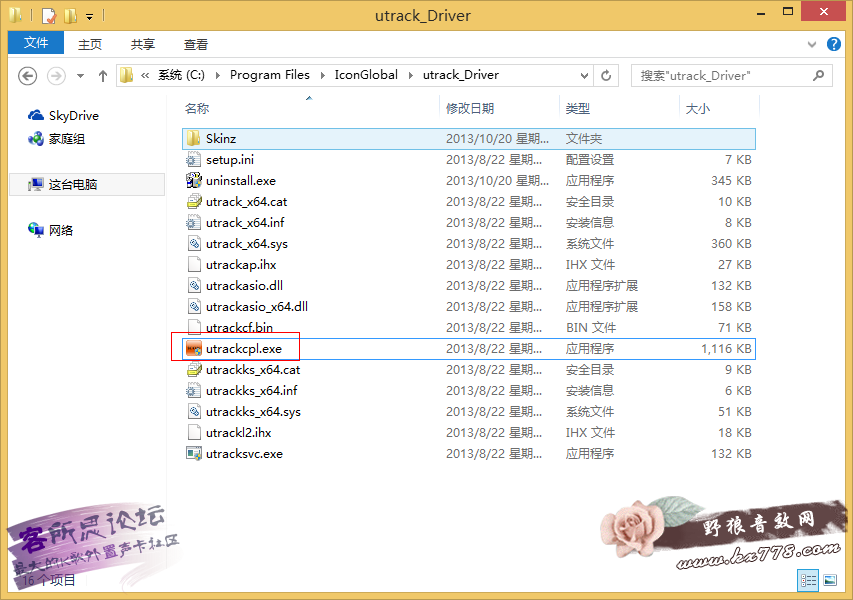
Task: Select IconGlobal in address path
Action: [x=366, y=75]
